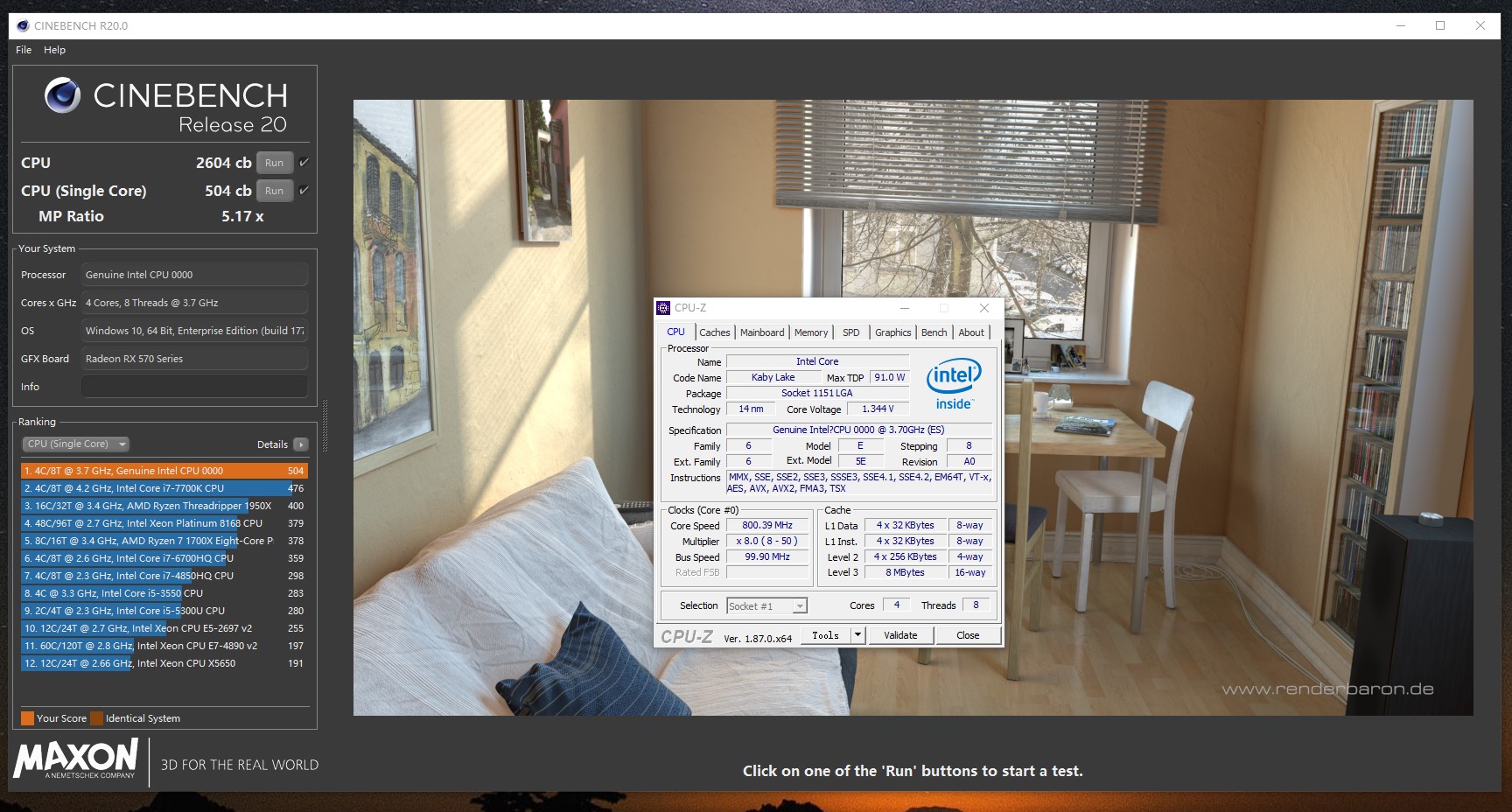1512x812 pixels.
Task: Select ranking row 9 Intel Core i5-5300U
Action: [164, 611]
